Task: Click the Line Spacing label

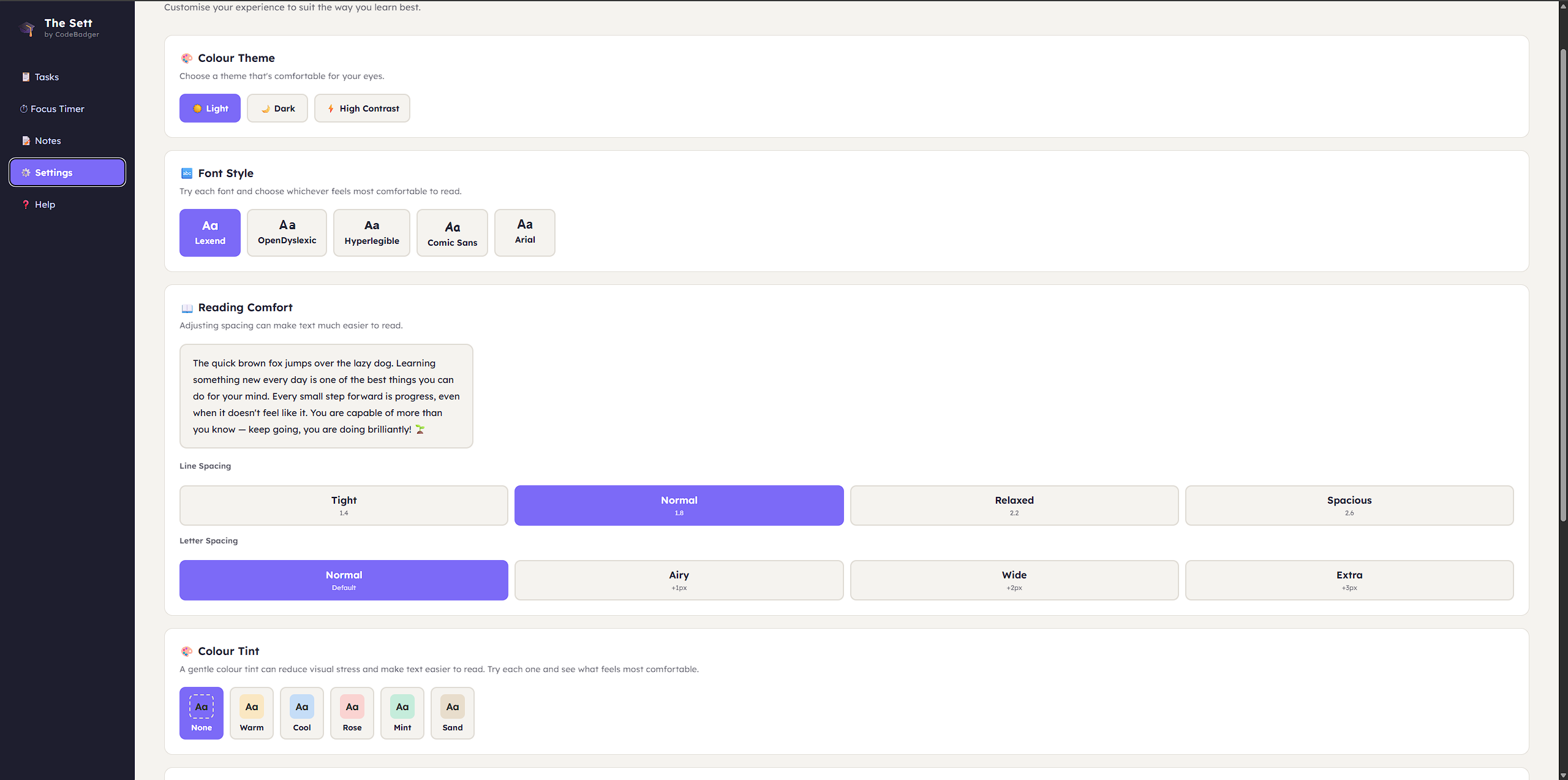Action: 205,466
